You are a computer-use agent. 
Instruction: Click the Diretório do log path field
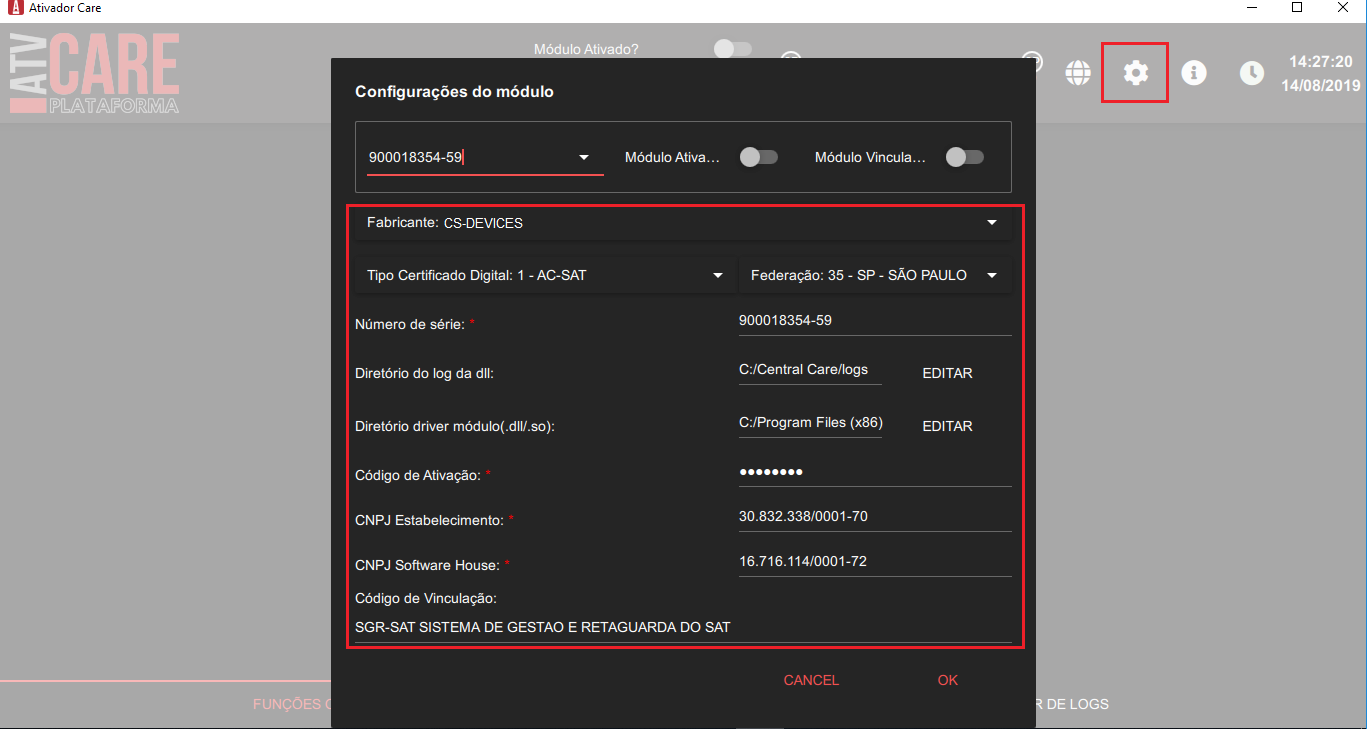pyautogui.click(x=810, y=370)
